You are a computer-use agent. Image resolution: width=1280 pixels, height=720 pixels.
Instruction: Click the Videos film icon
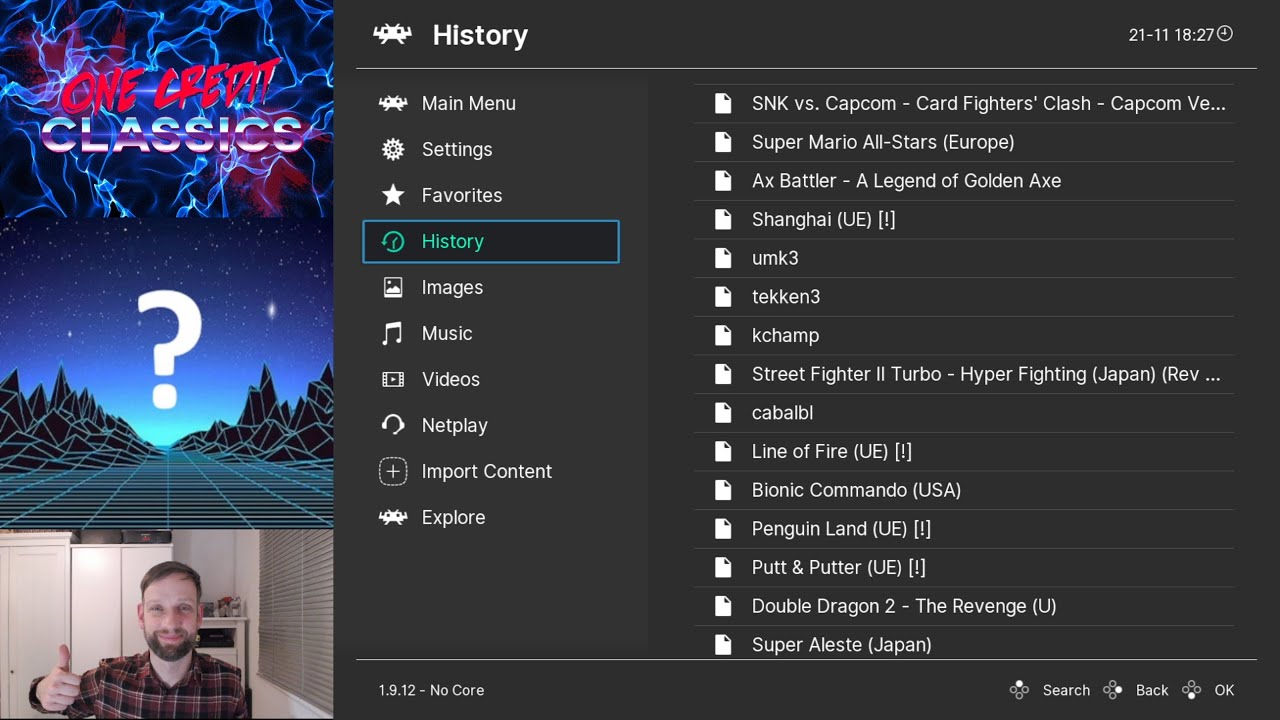point(393,380)
